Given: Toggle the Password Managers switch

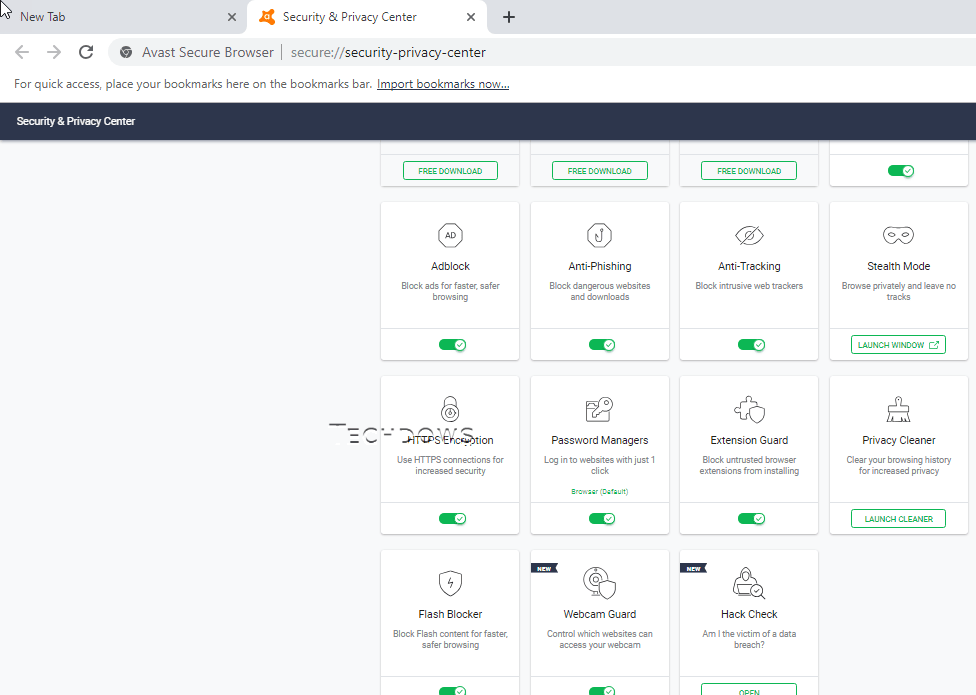Looking at the screenshot, I should click(602, 518).
